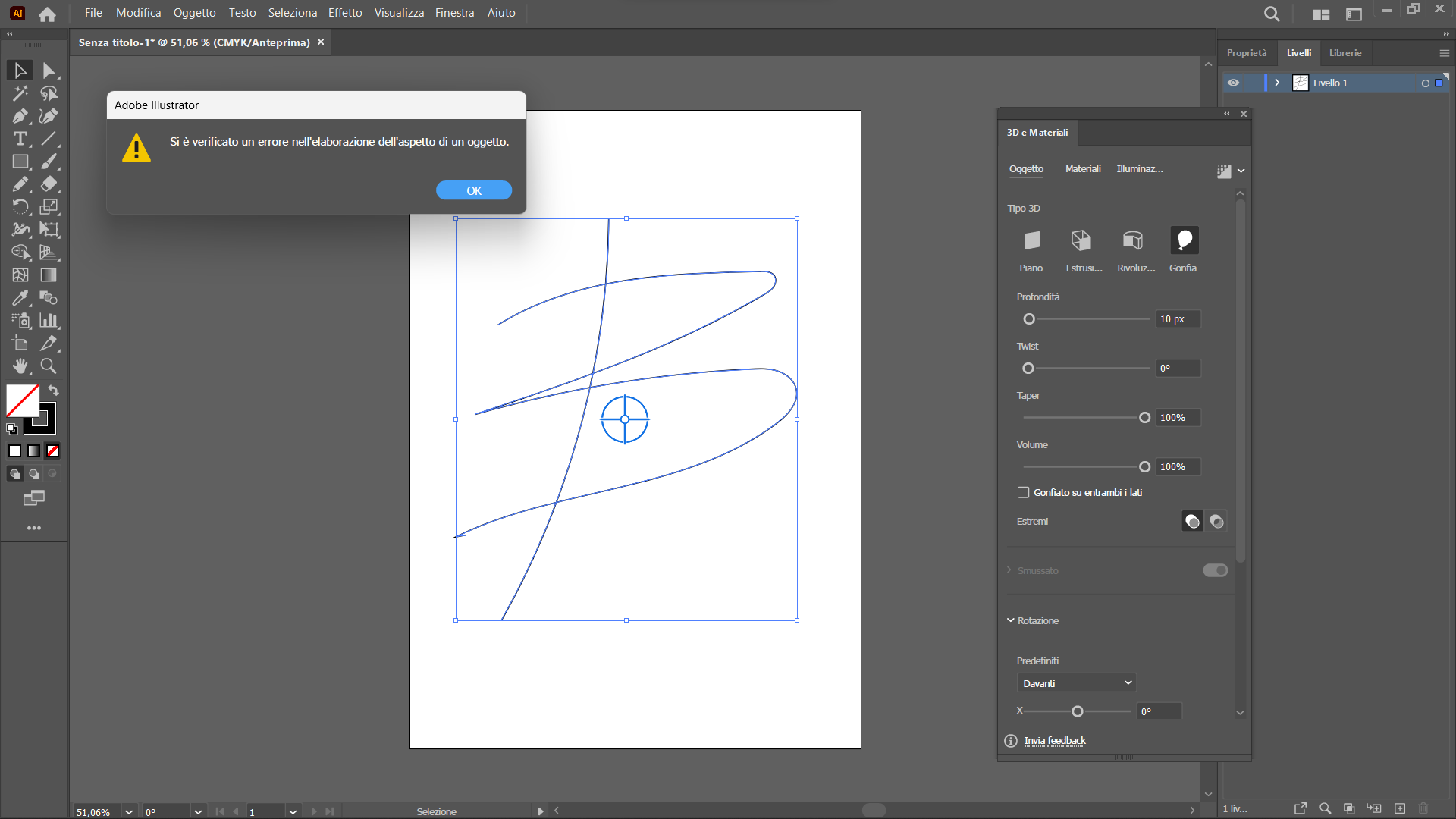Screen dimensions: 1456x819
Task: Toggle the Smussato switch on
Action: pos(1214,570)
